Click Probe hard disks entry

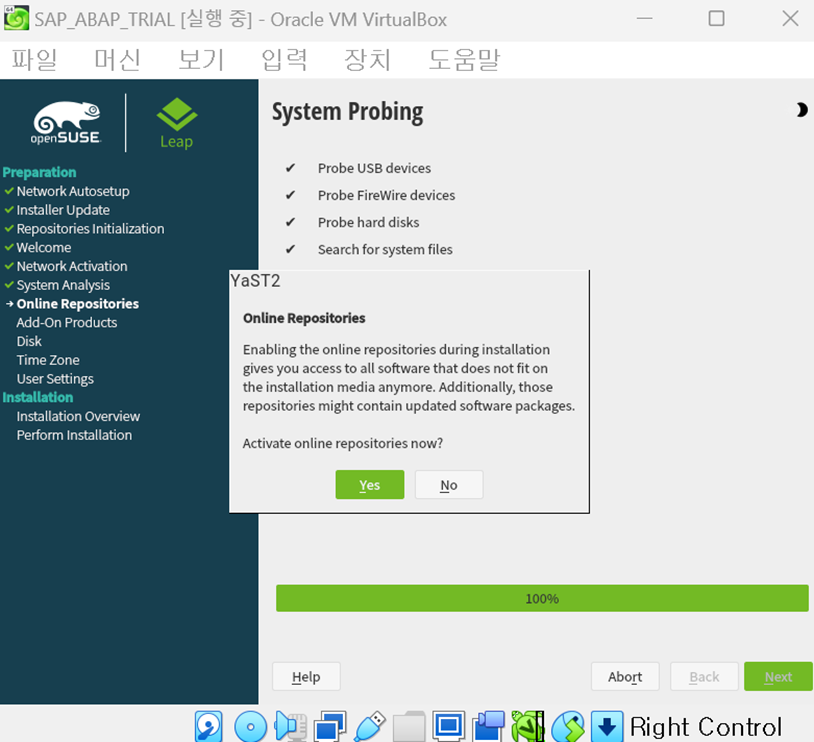pos(369,222)
